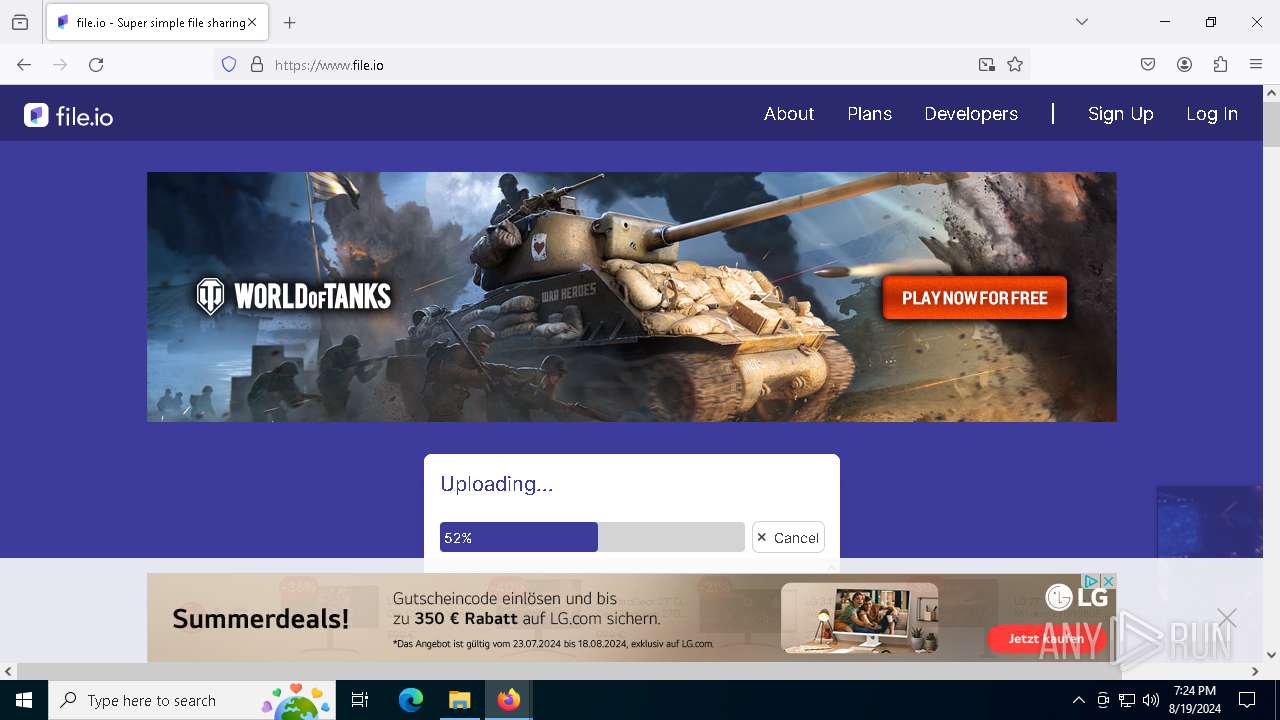Click the address bar URL field
This screenshot has width=1280, height=720.
[x=620, y=65]
